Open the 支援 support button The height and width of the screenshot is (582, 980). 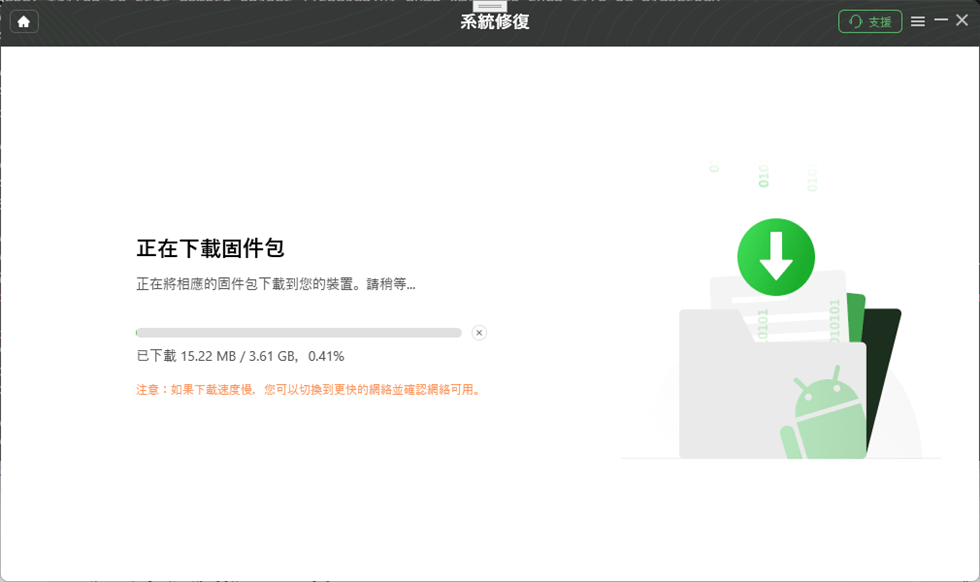coord(870,22)
